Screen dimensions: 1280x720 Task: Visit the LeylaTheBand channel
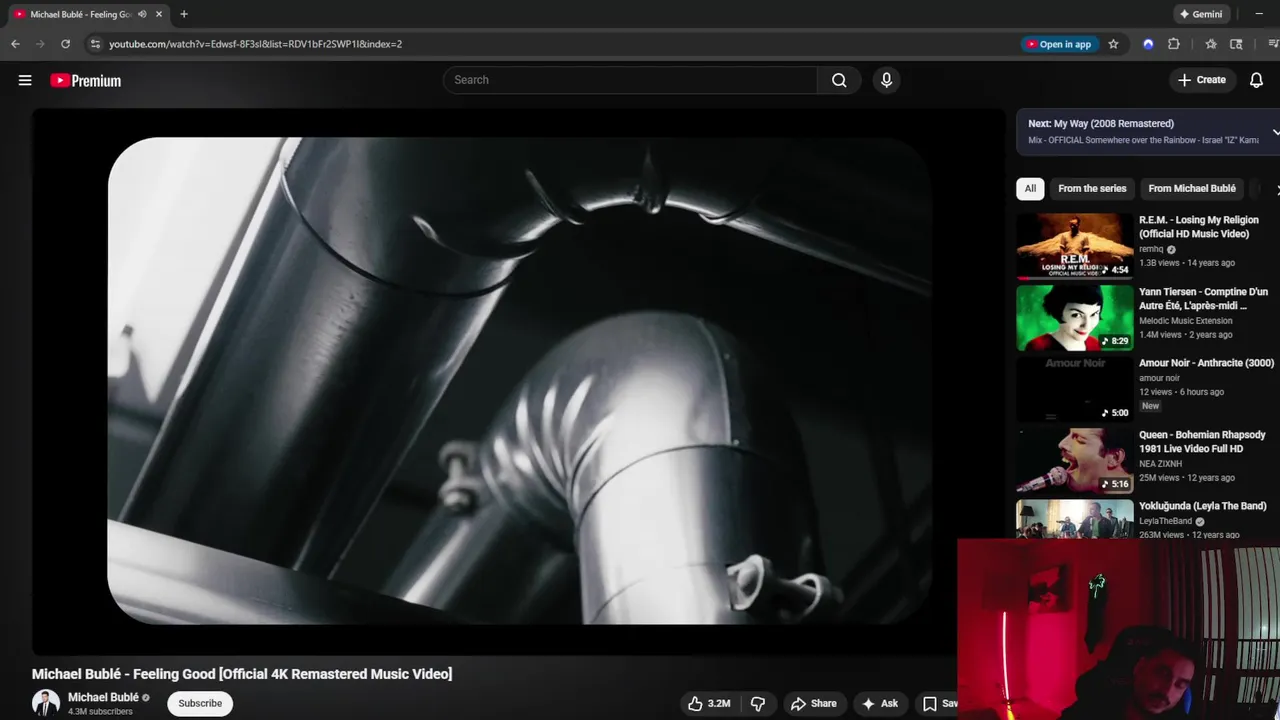click(x=1165, y=521)
